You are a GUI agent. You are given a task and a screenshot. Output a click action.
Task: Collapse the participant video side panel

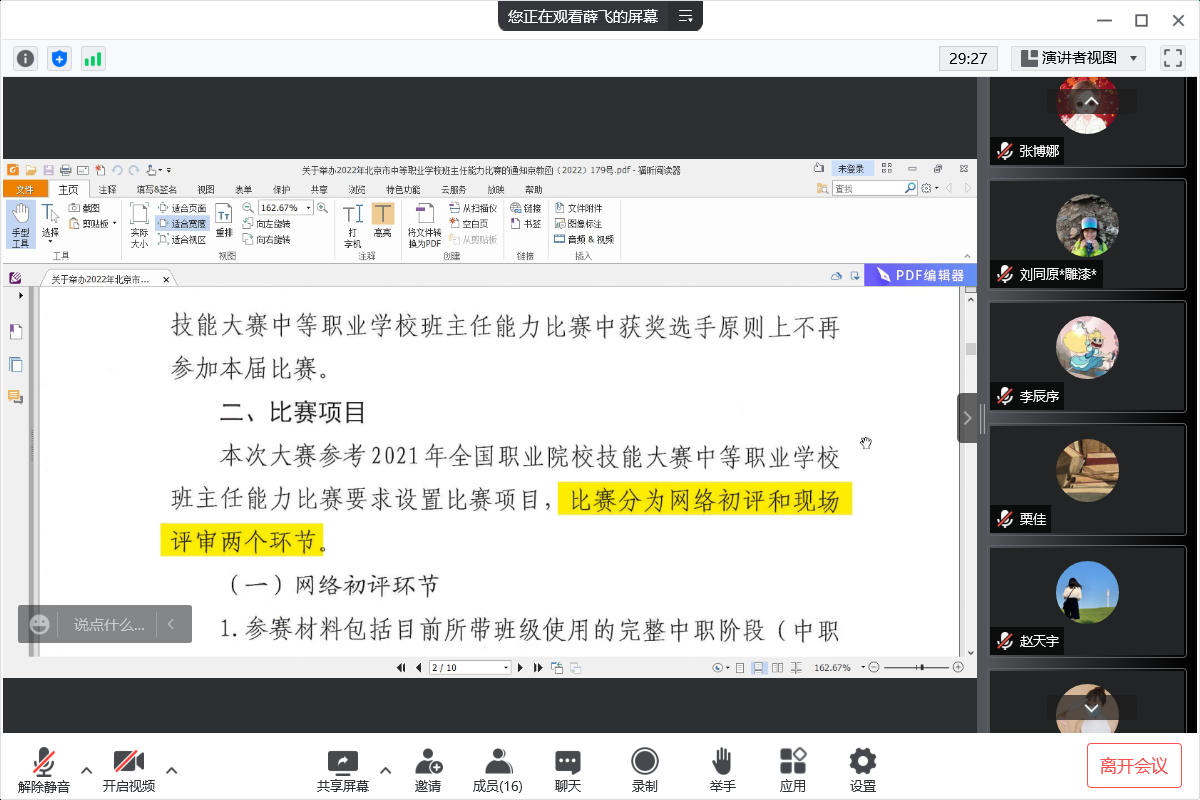pyautogui.click(x=967, y=418)
